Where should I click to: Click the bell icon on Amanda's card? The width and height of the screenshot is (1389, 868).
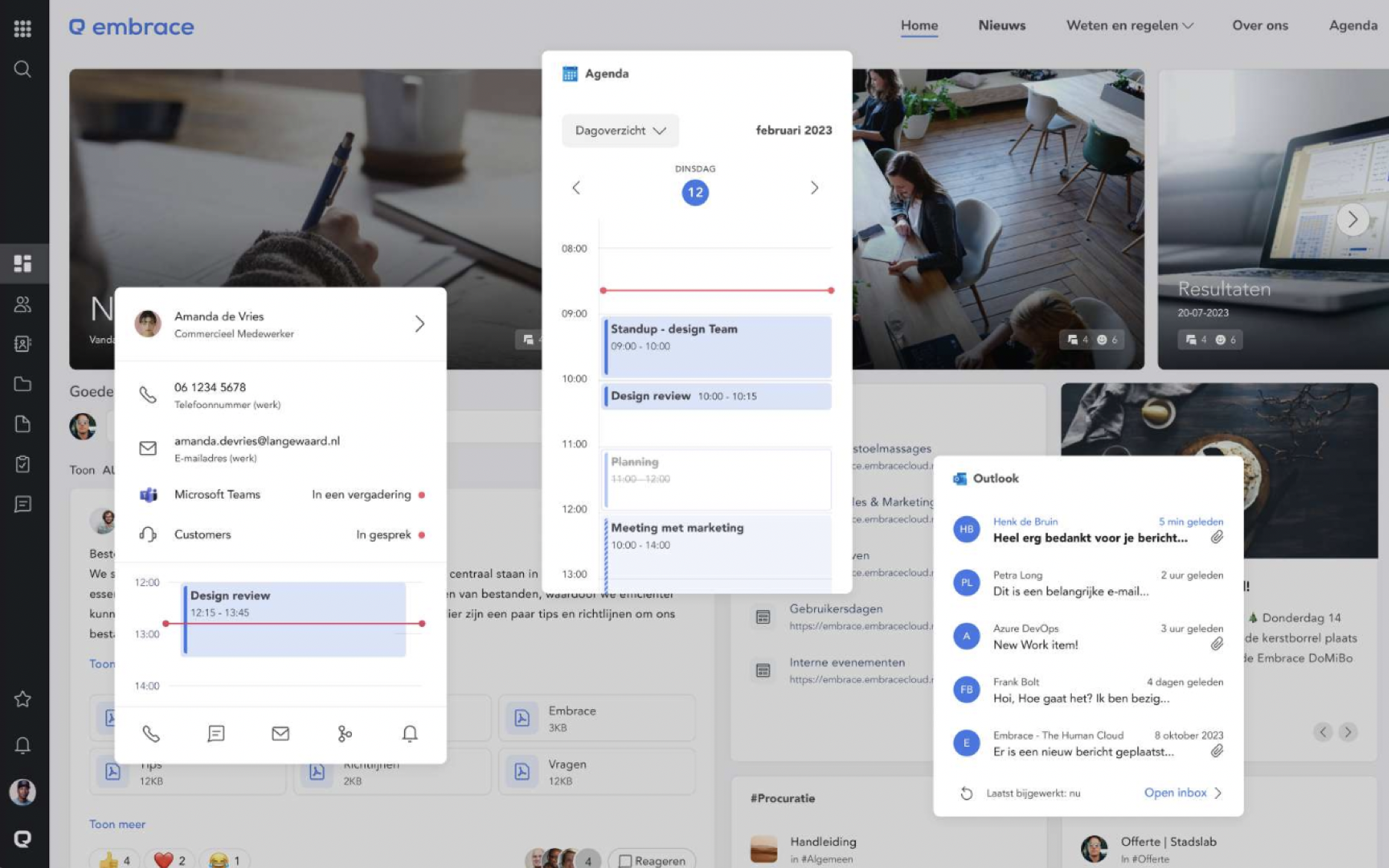tap(409, 734)
